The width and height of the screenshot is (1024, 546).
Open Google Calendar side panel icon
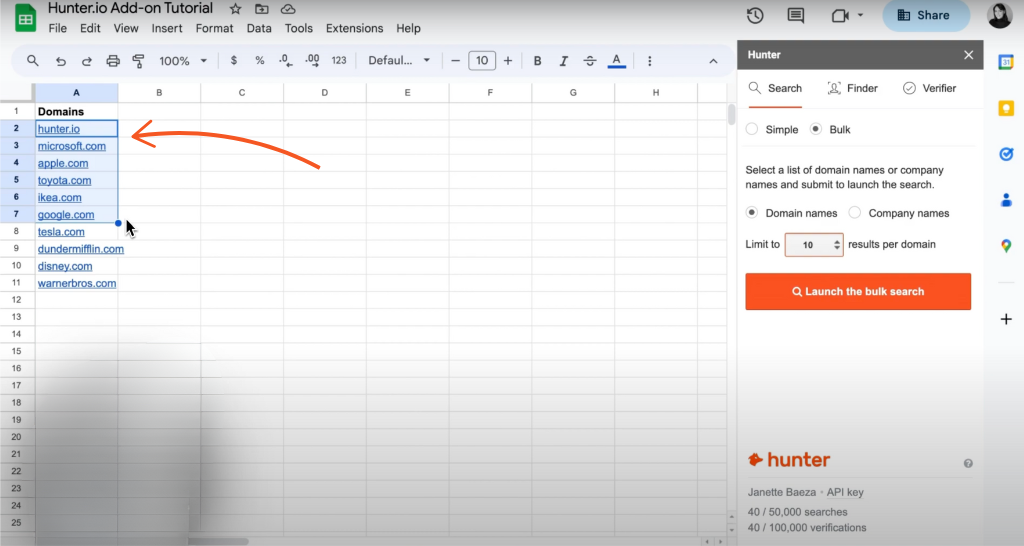point(1006,62)
